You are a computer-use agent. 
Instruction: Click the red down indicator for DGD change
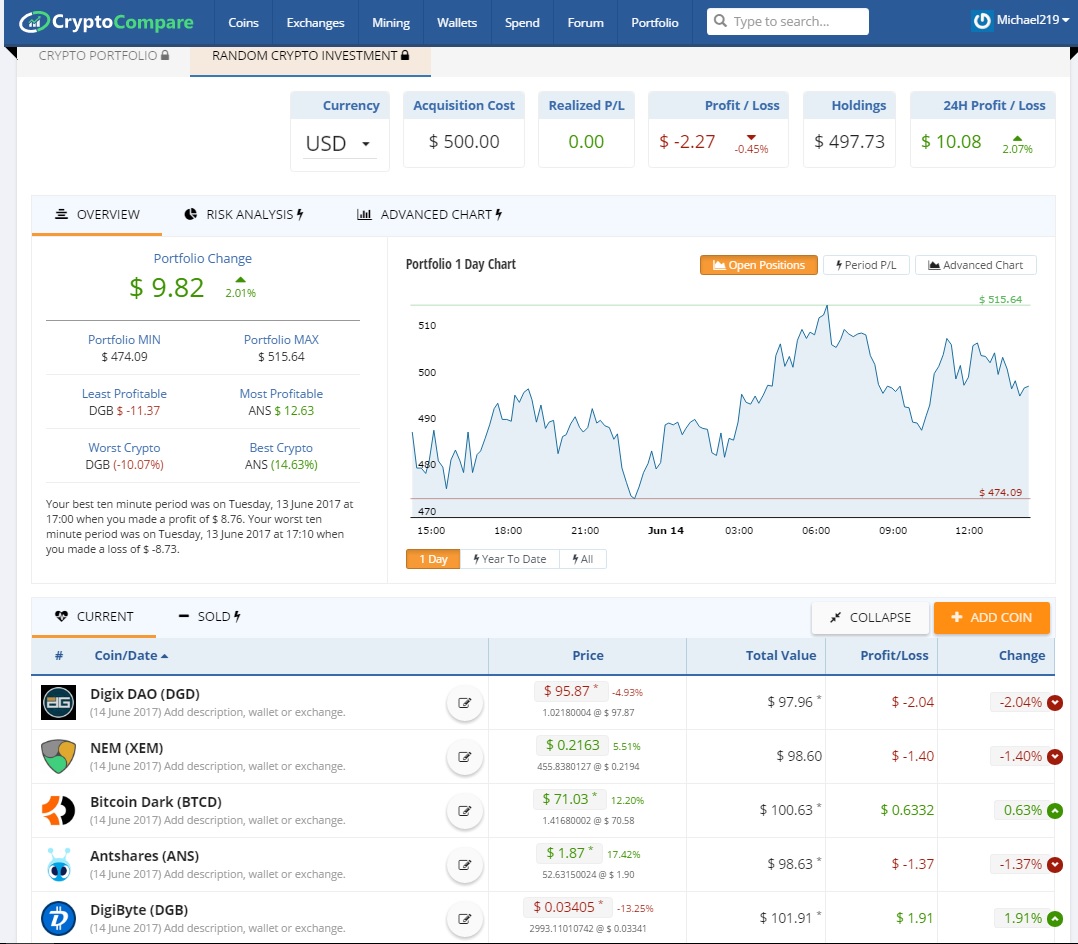(x=1055, y=703)
